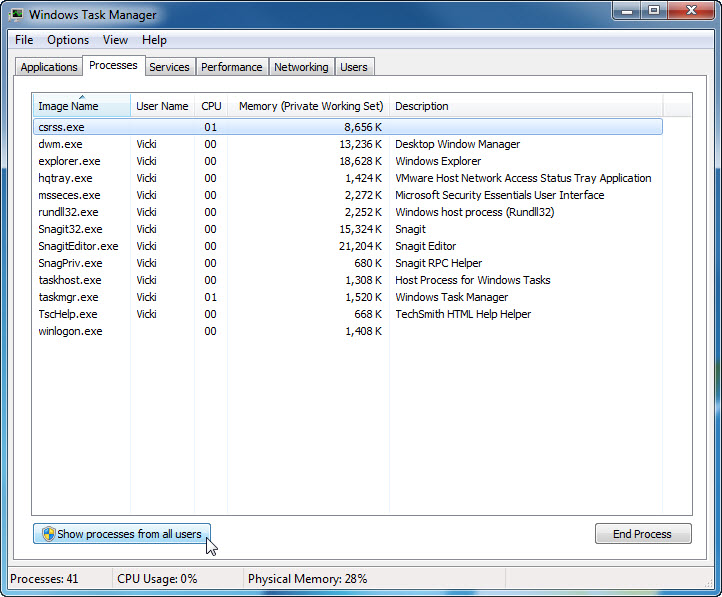Select the Processes tab

pyautogui.click(x=113, y=65)
